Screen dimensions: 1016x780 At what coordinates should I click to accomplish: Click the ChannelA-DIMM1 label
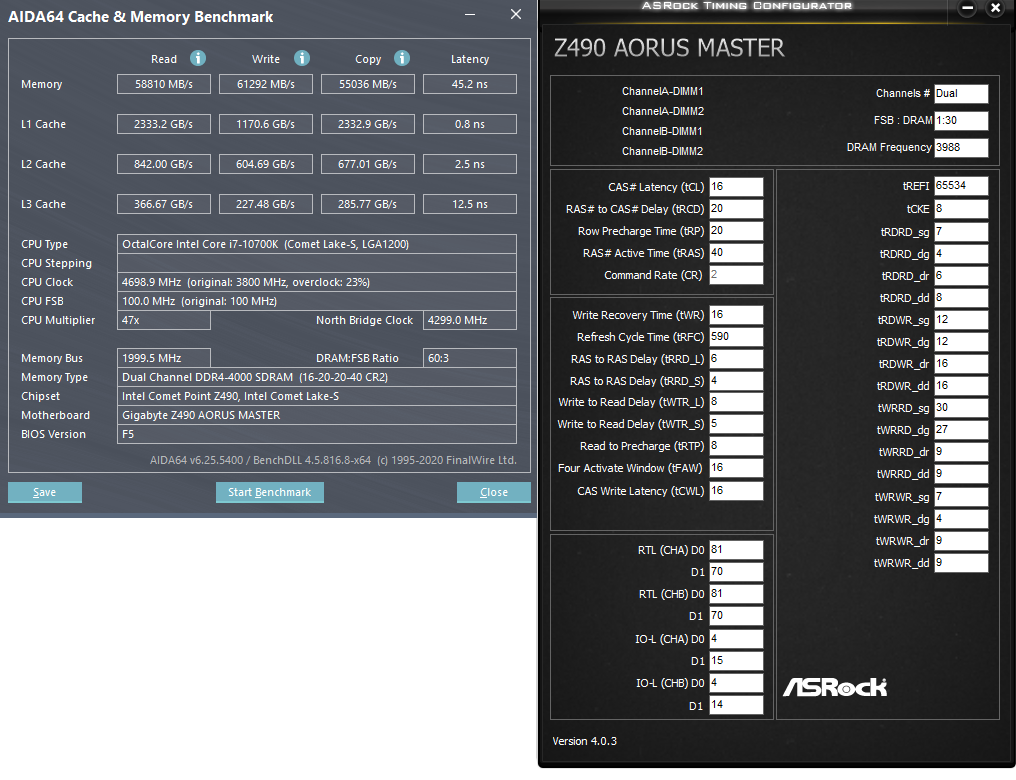[x=662, y=91]
